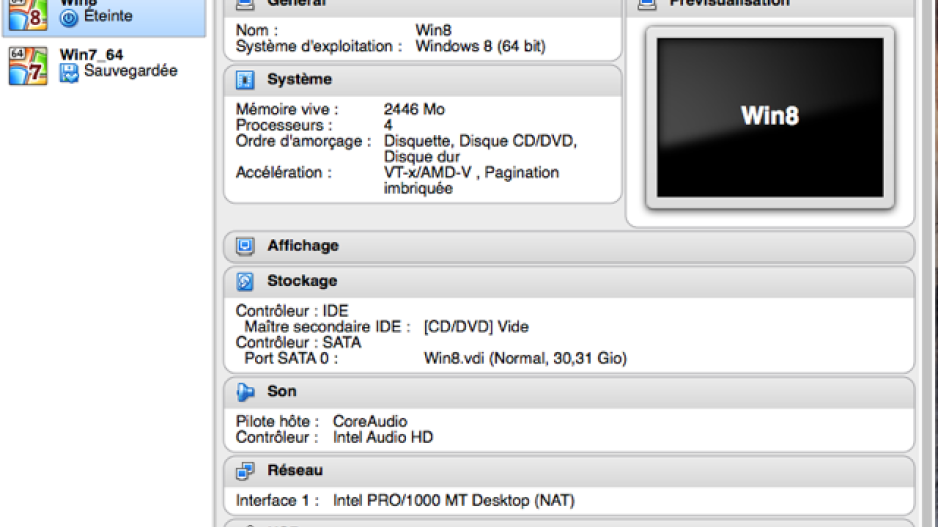Click the Stockage disk icon
938x527 pixels.
(245, 281)
